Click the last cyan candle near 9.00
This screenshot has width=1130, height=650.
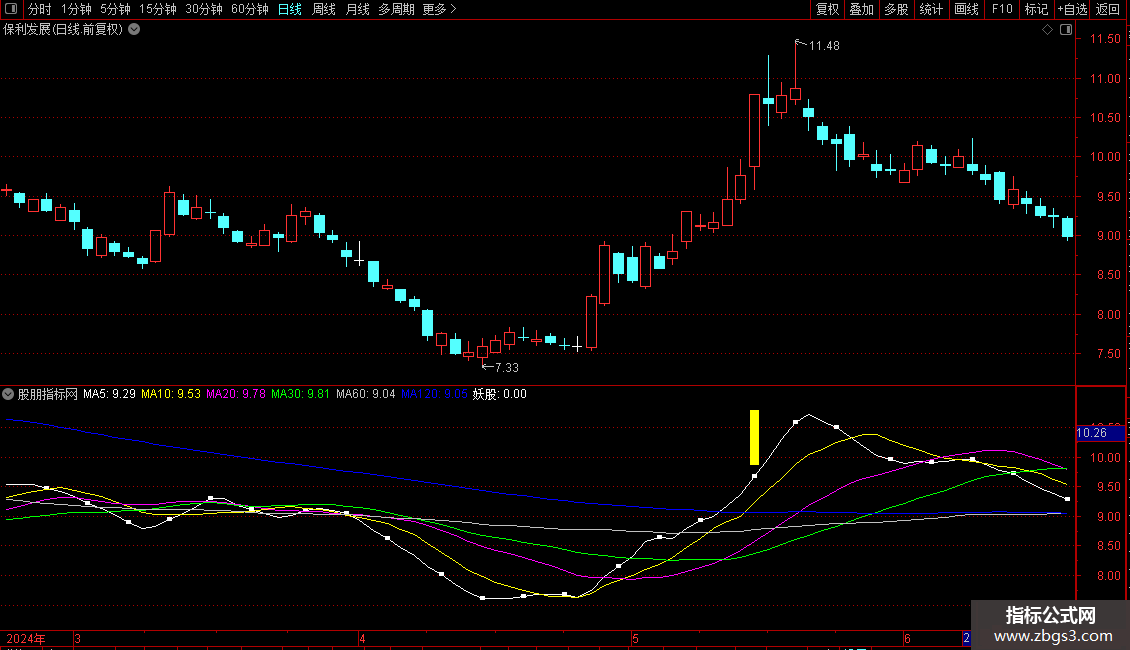point(1067,227)
